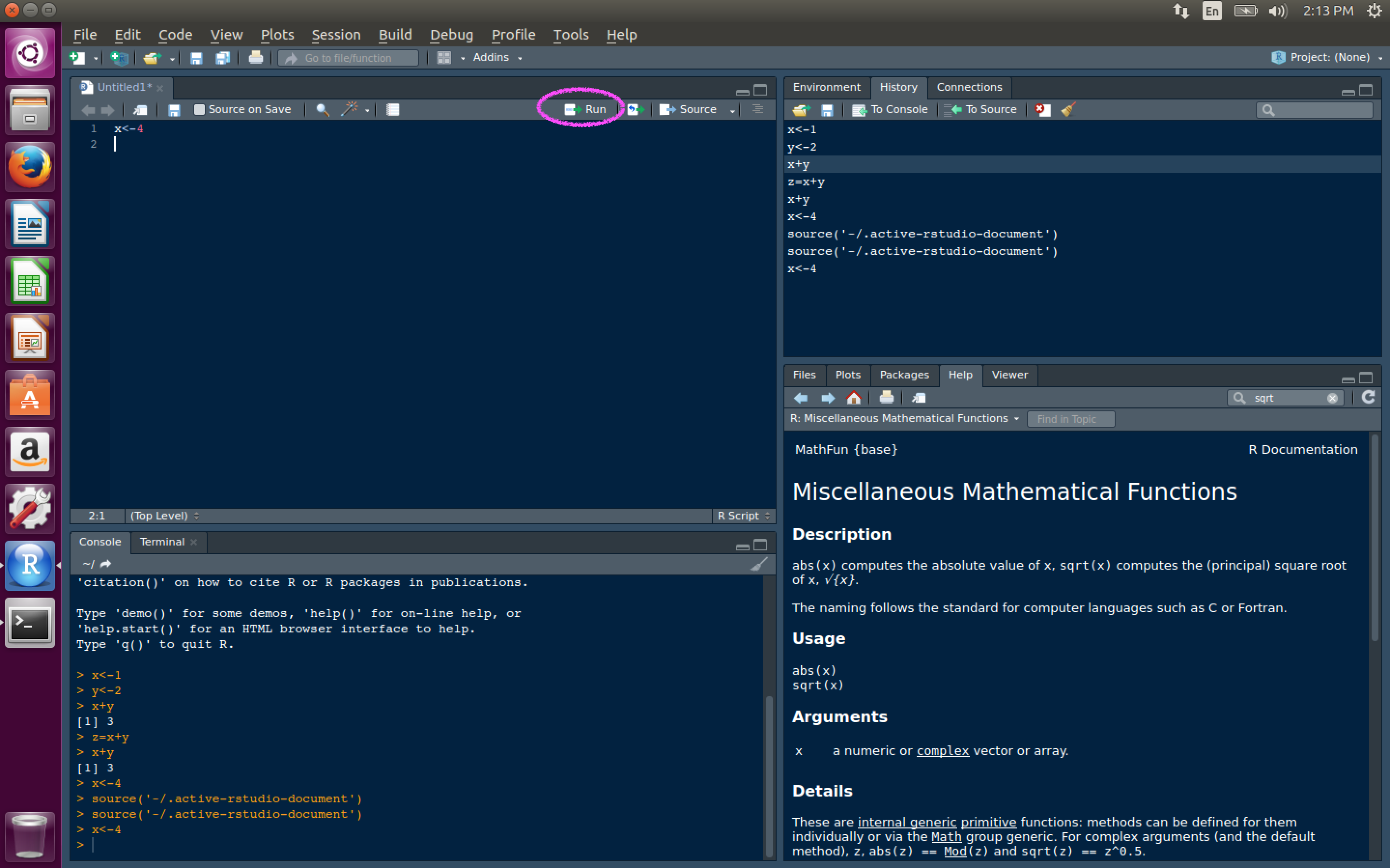Image resolution: width=1390 pixels, height=868 pixels.
Task: Open the Addins dropdown
Action: coord(497,57)
